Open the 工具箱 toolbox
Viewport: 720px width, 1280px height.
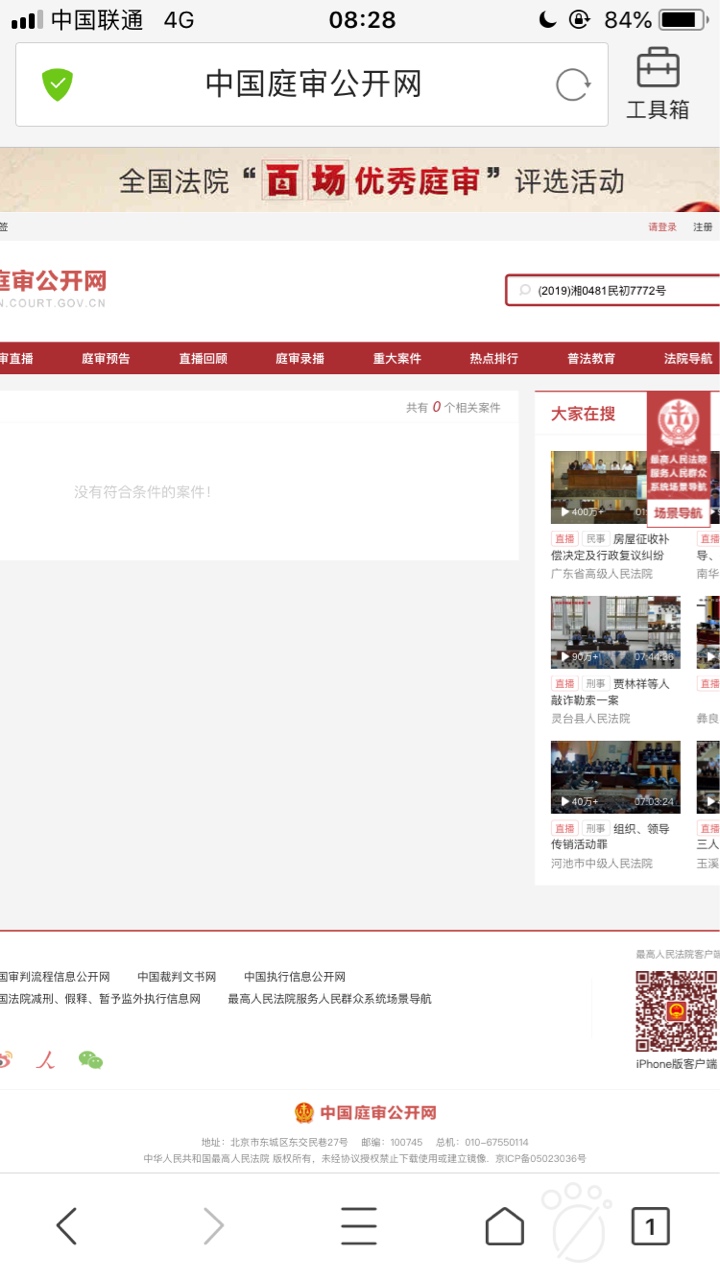tap(658, 84)
